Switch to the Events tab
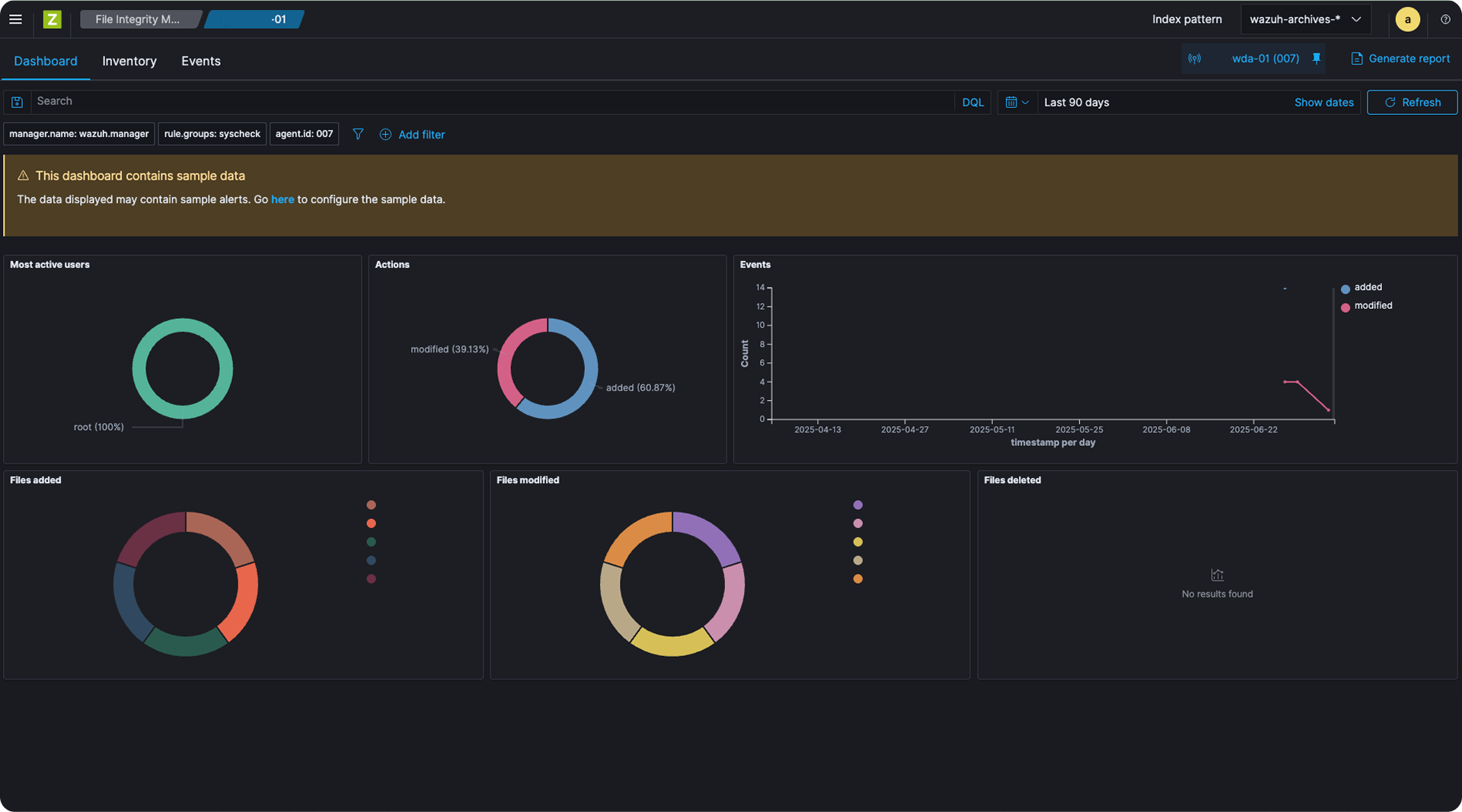Image resolution: width=1462 pixels, height=812 pixels. (201, 61)
